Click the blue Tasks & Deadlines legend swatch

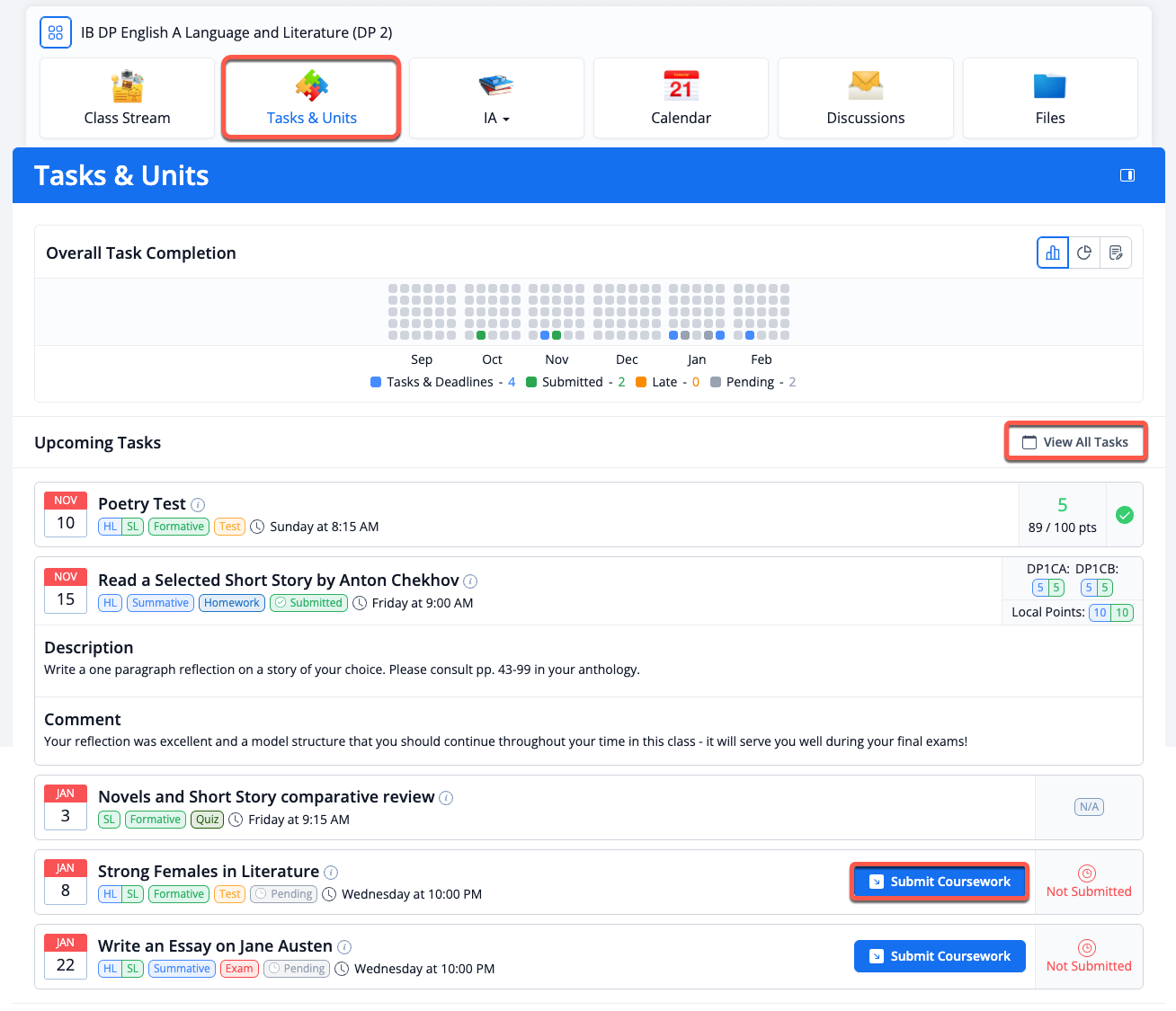376,382
